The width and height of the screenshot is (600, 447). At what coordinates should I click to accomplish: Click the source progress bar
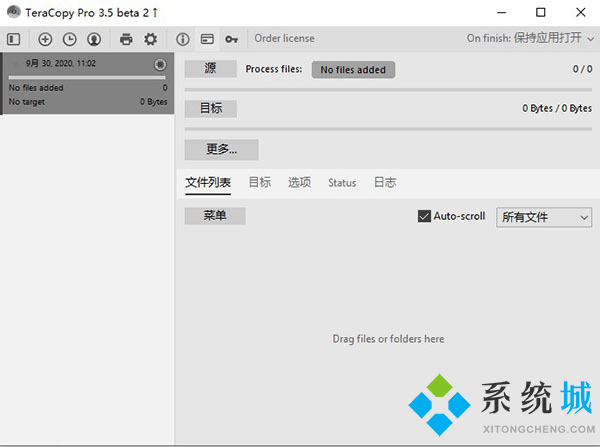[388, 90]
